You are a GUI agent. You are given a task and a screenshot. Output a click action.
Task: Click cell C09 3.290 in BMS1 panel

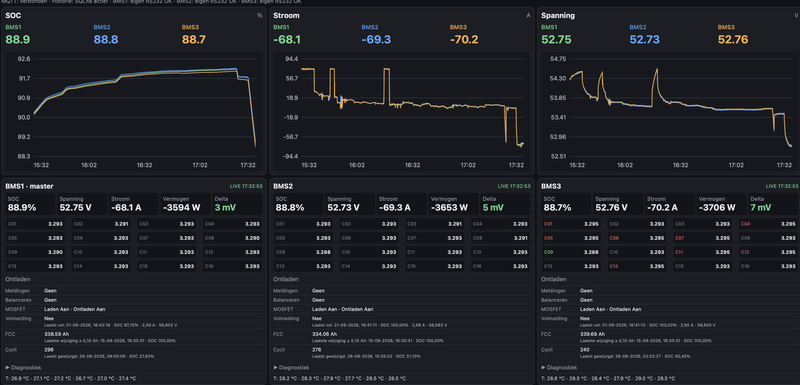point(36,252)
